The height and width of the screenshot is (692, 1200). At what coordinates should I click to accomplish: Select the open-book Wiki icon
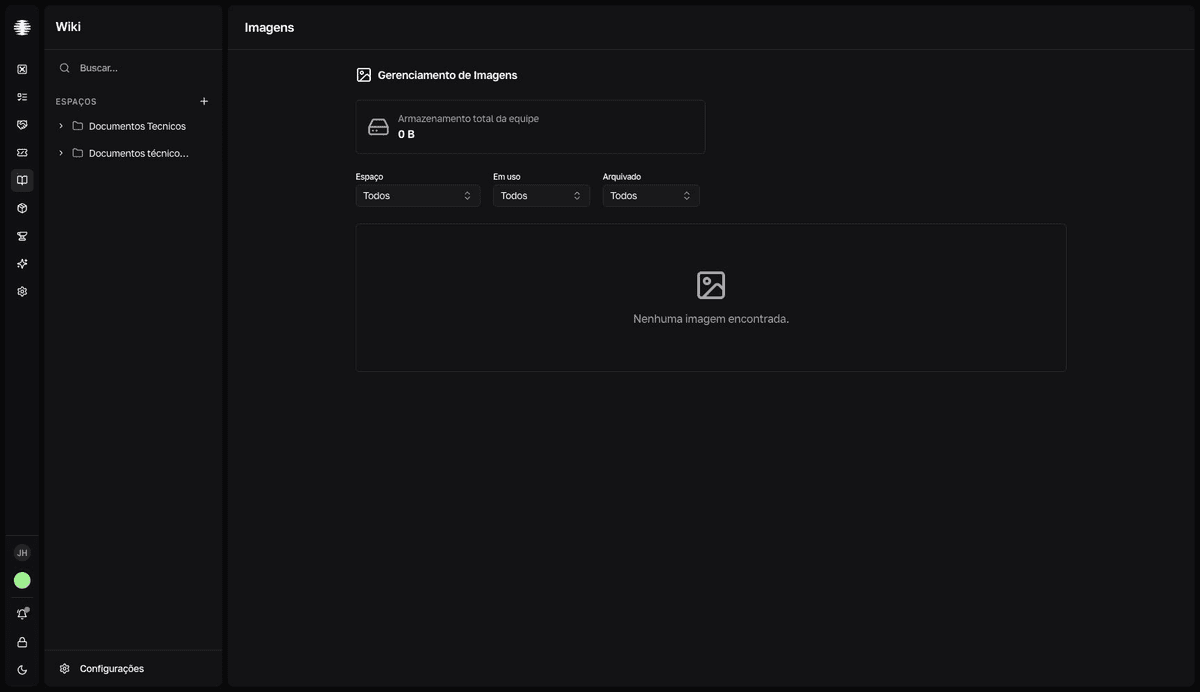[x=22, y=180]
